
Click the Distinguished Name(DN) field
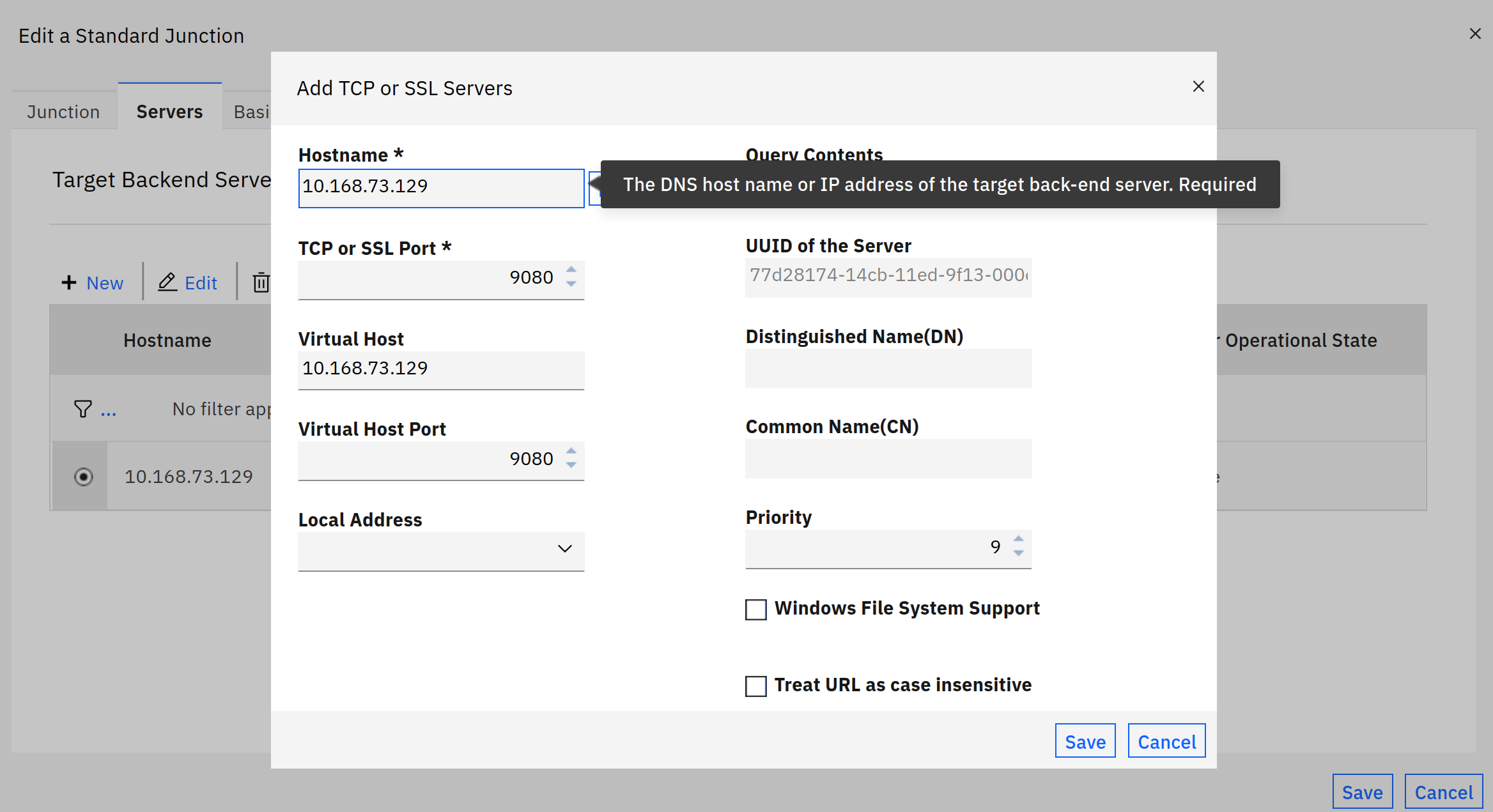point(888,369)
